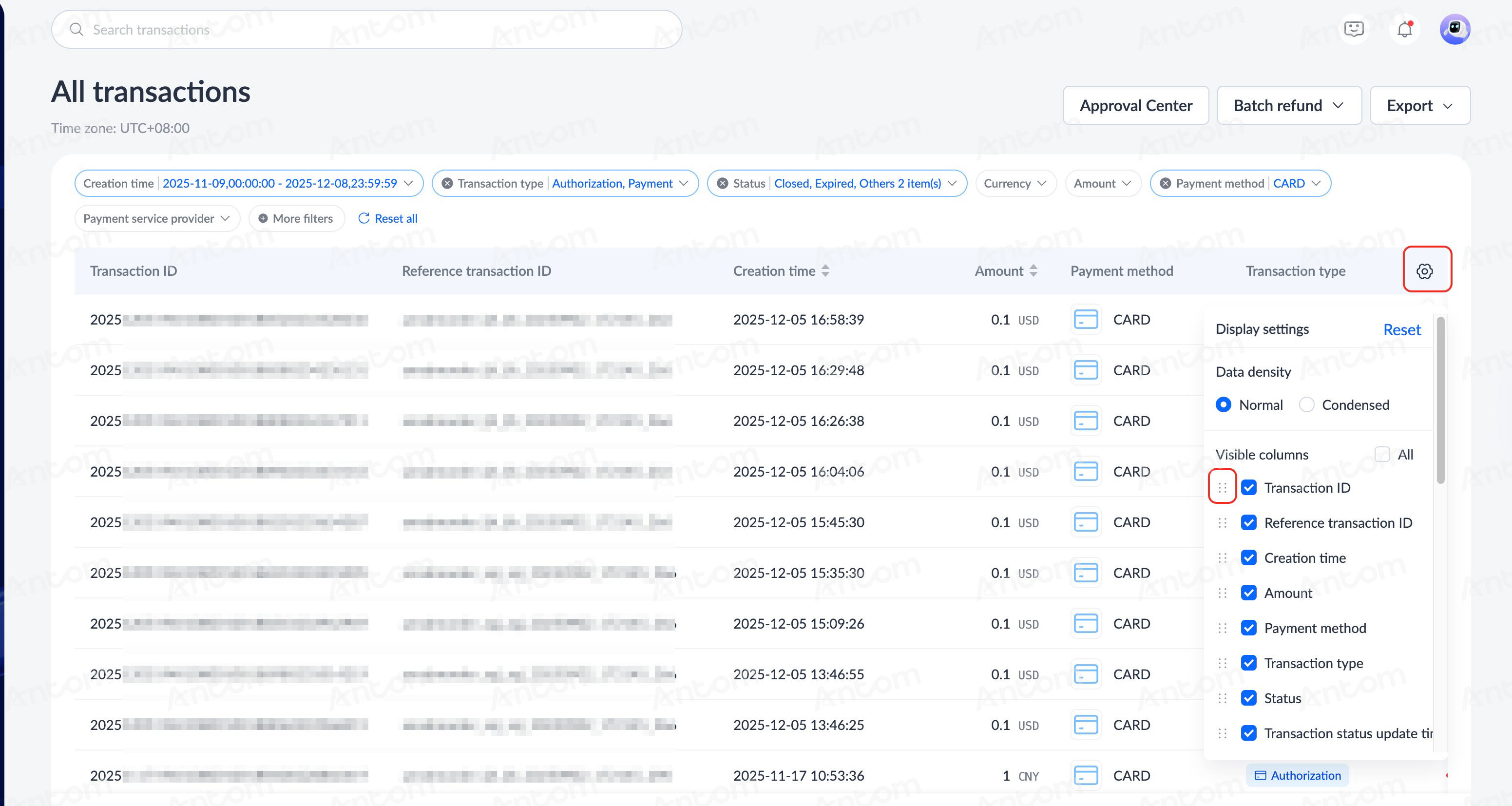The width and height of the screenshot is (1512, 806).
Task: Click the notification bell icon
Action: tap(1405, 29)
